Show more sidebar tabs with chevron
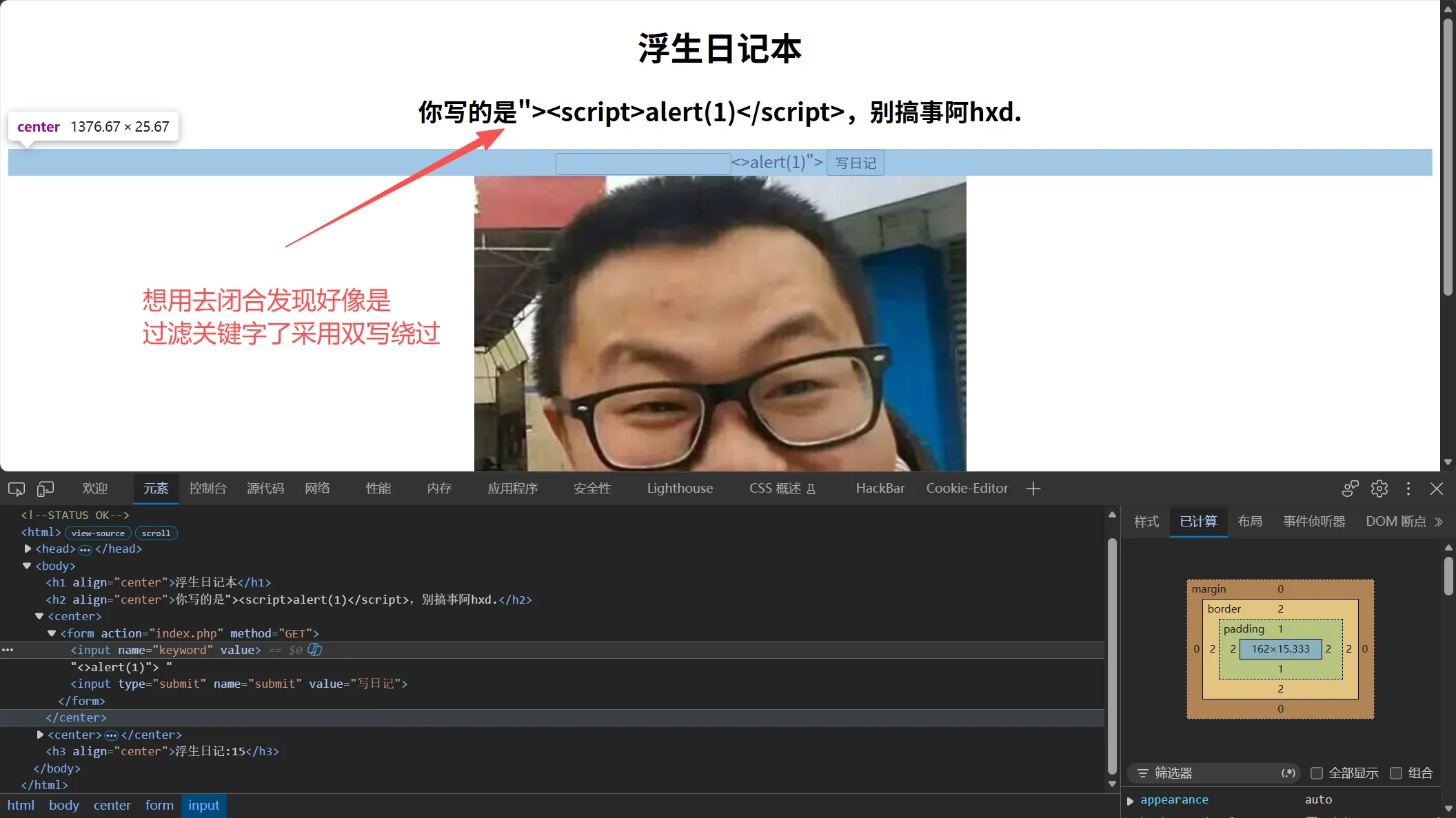This screenshot has height=818, width=1456. tap(1439, 522)
